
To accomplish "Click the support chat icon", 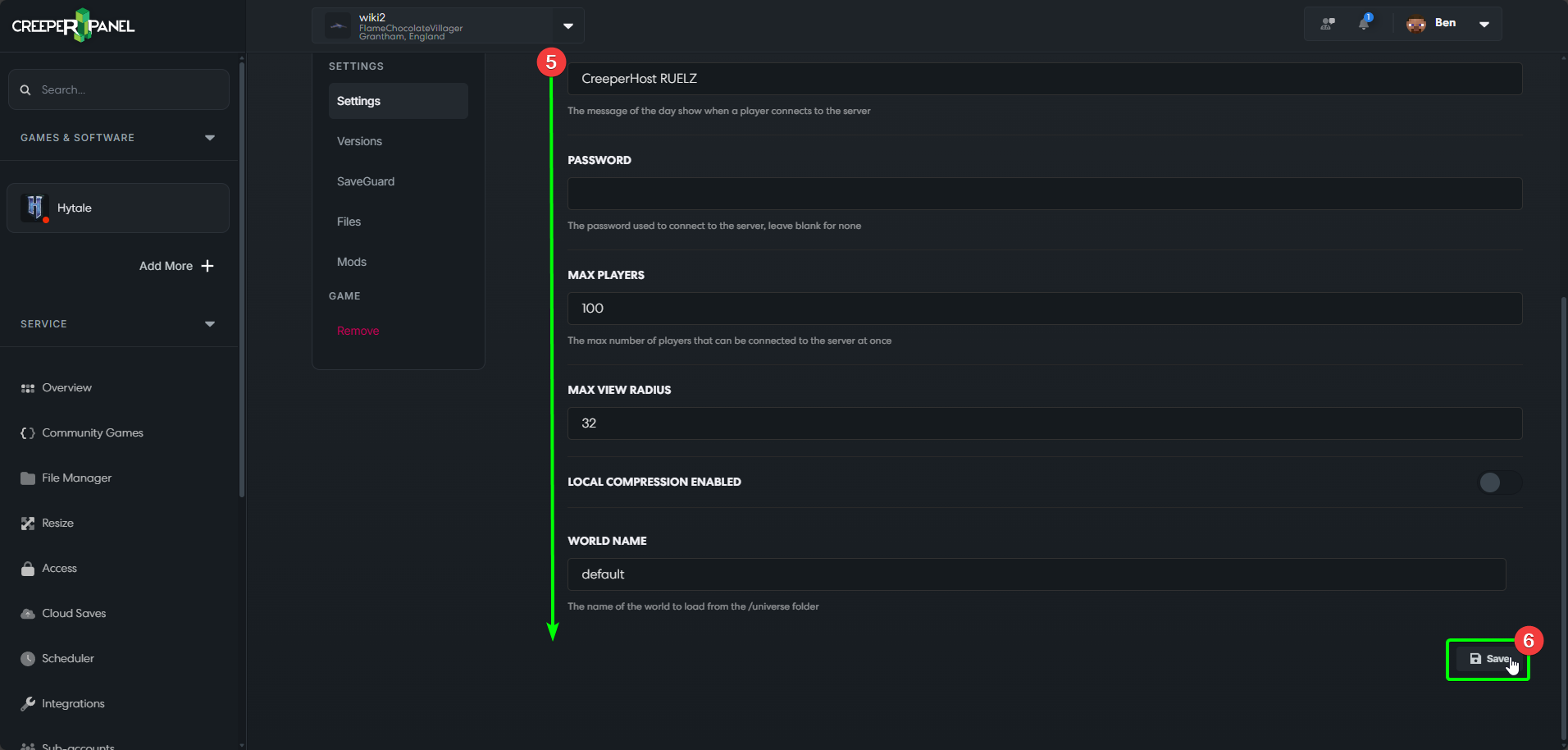I will (1326, 23).
